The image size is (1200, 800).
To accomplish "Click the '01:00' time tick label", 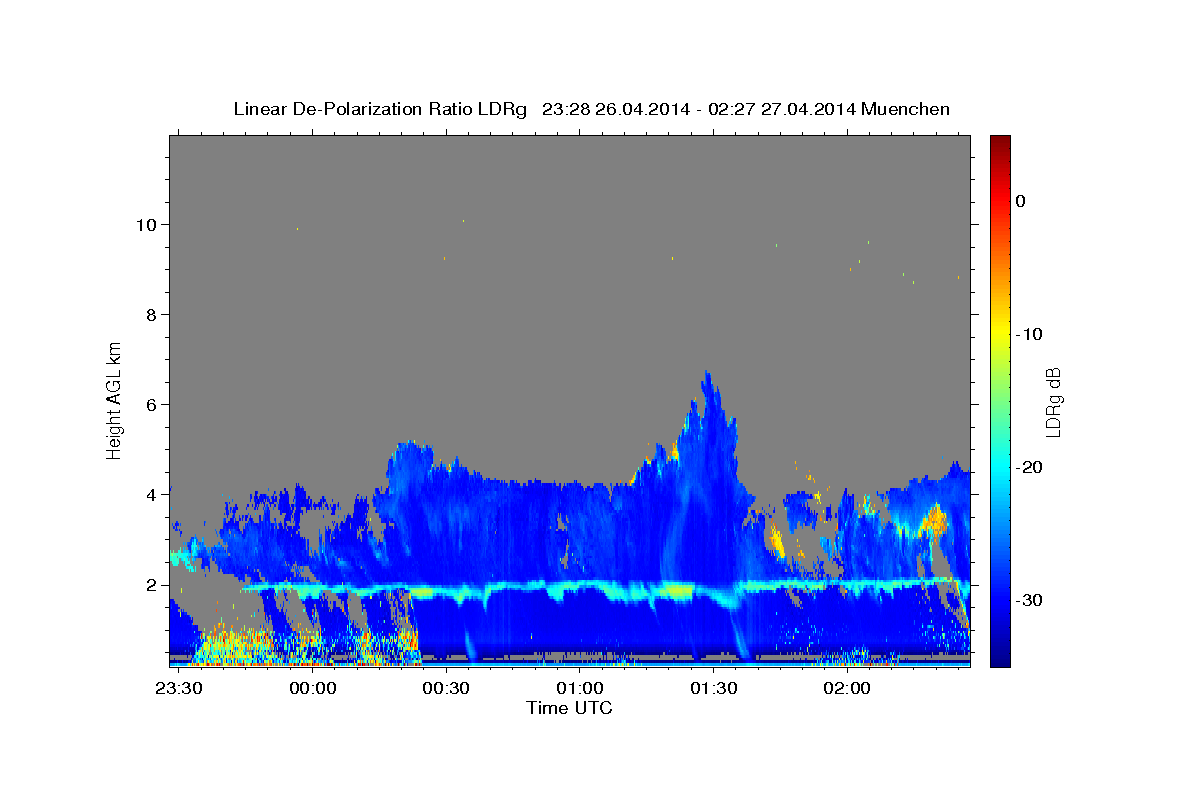I will coord(580,689).
